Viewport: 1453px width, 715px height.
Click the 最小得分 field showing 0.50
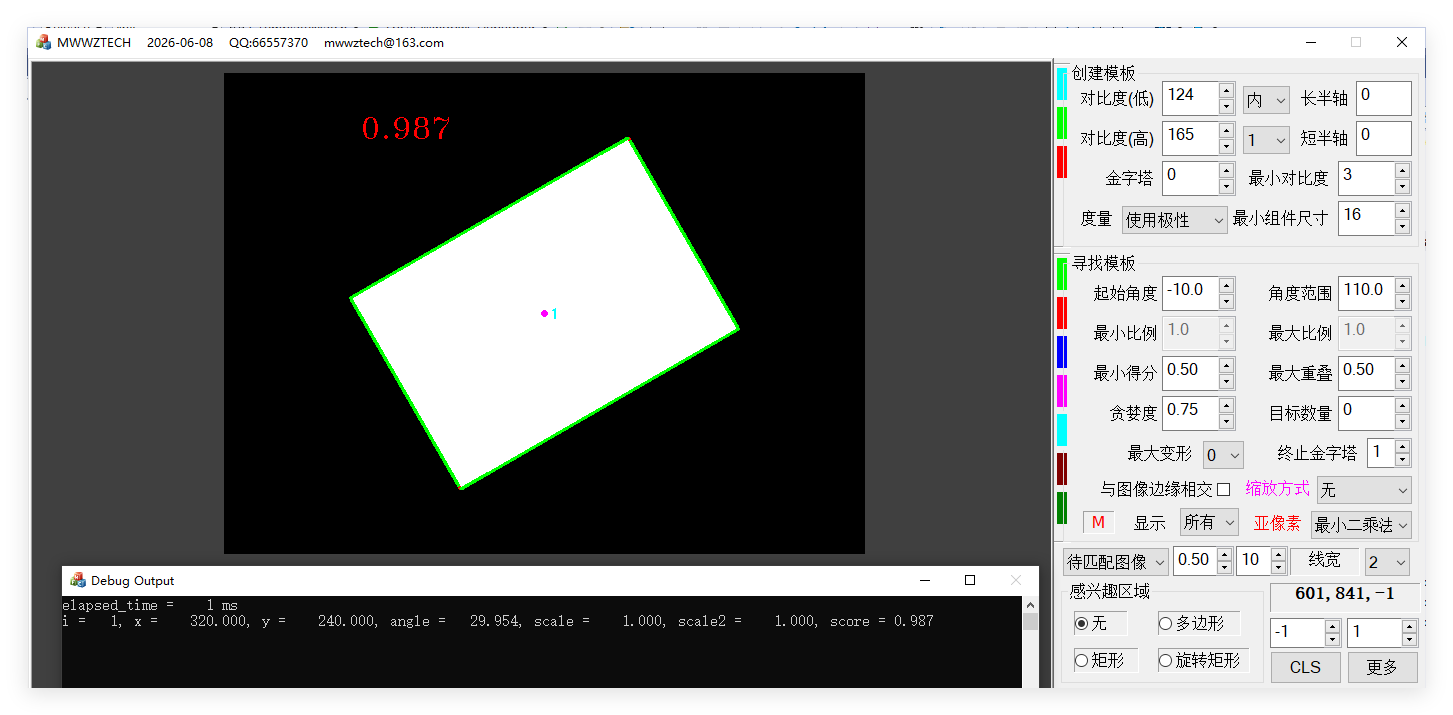(x=1190, y=373)
